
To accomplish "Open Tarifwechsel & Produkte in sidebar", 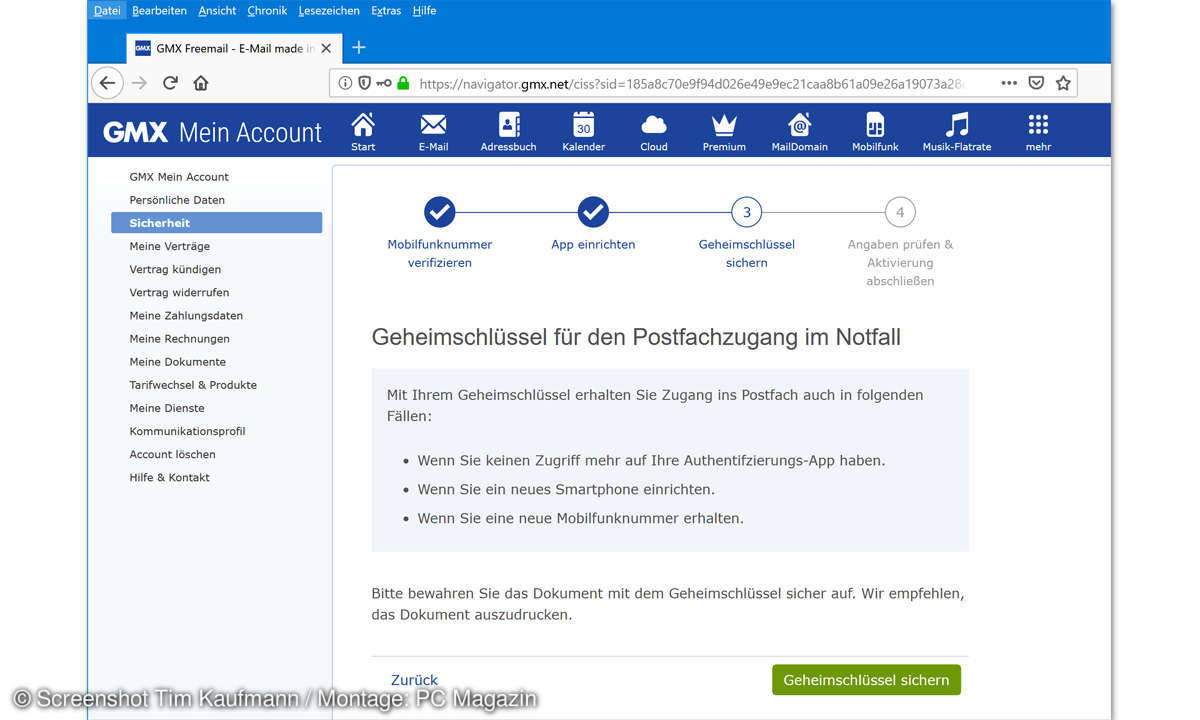I will pyautogui.click(x=193, y=384).
